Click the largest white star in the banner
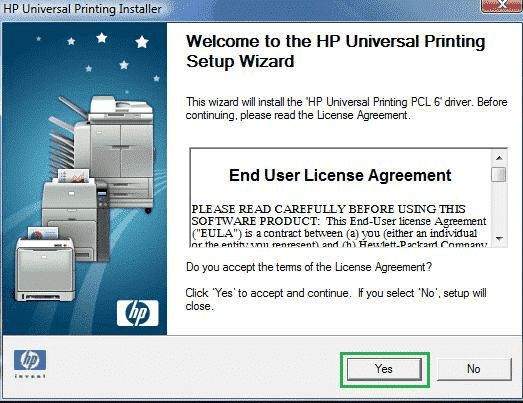 pos(142,42)
